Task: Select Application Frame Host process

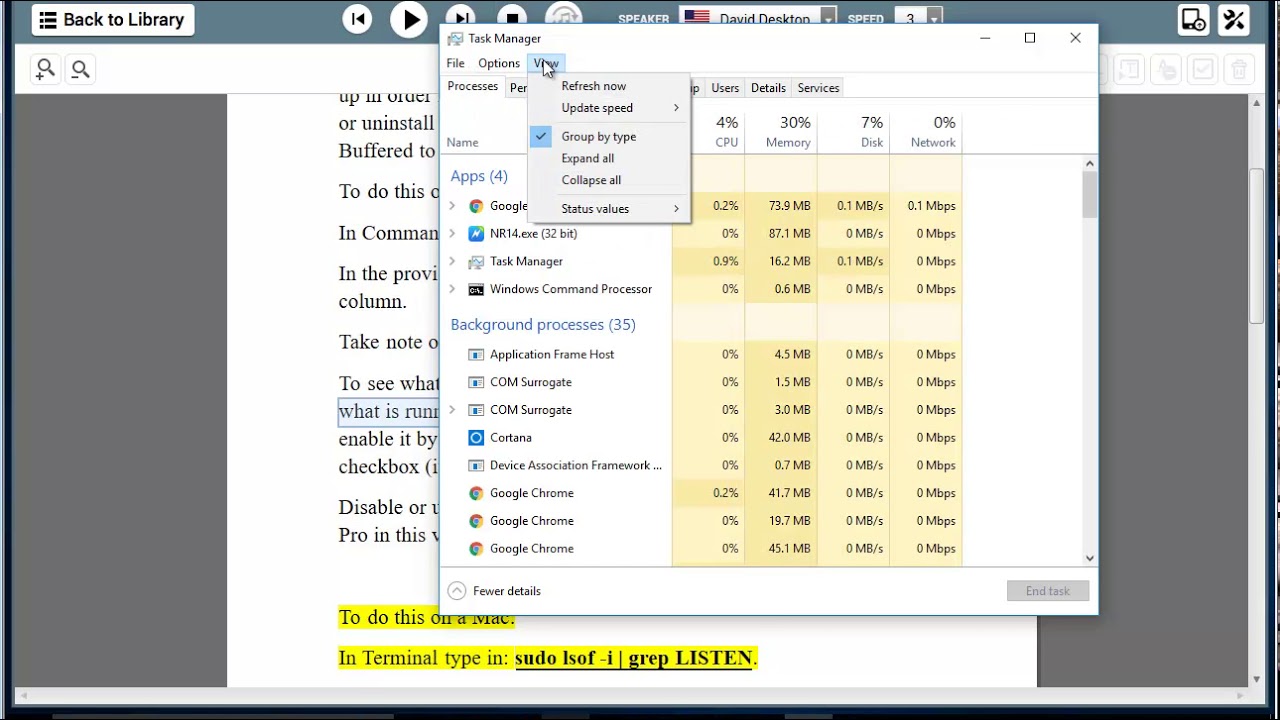Action: click(552, 355)
